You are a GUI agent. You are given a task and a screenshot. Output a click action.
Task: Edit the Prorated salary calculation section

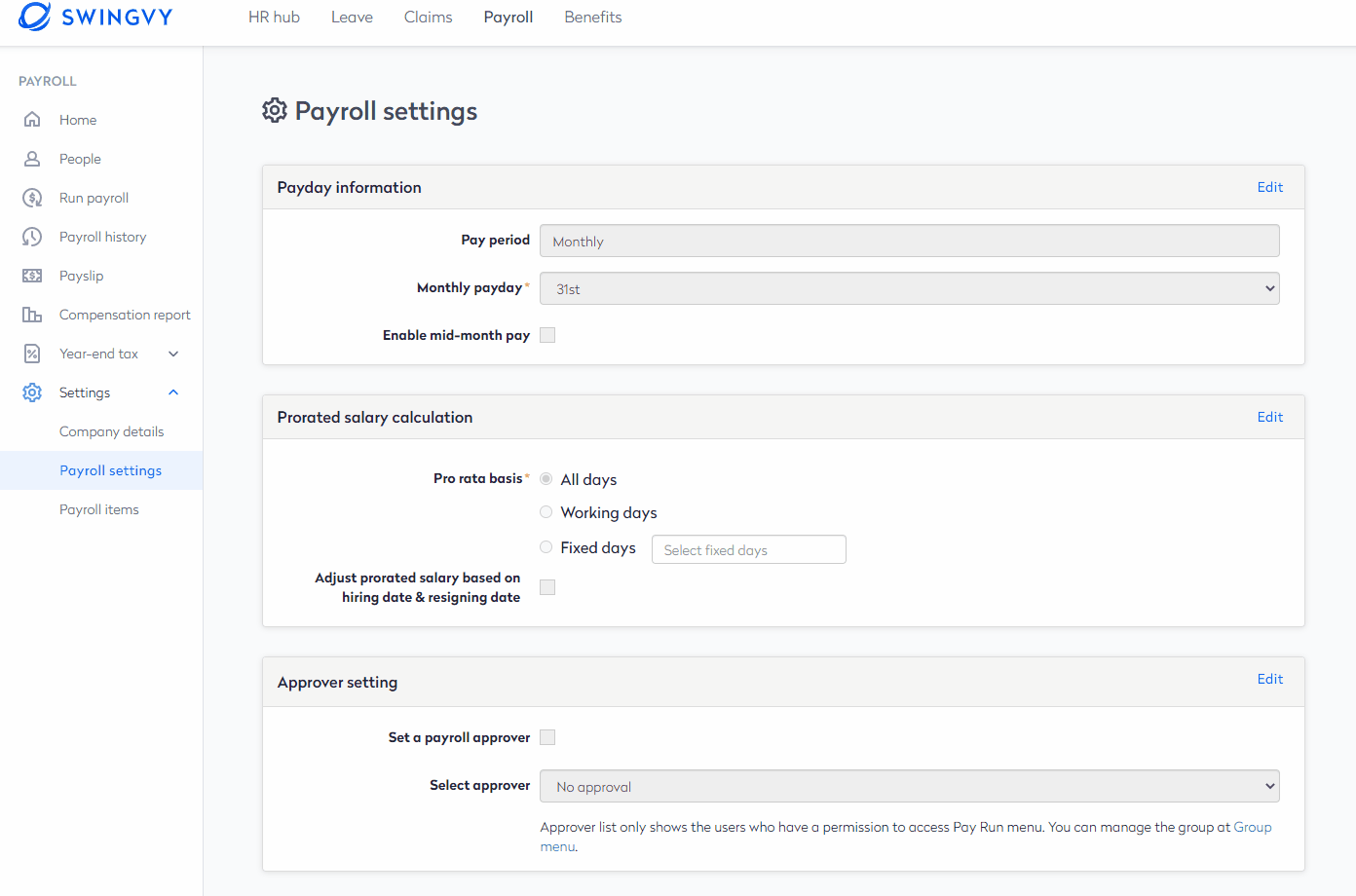pos(1269,417)
